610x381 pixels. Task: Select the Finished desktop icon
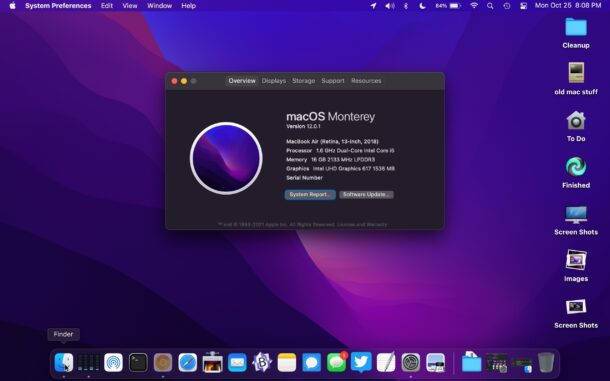[576, 173]
